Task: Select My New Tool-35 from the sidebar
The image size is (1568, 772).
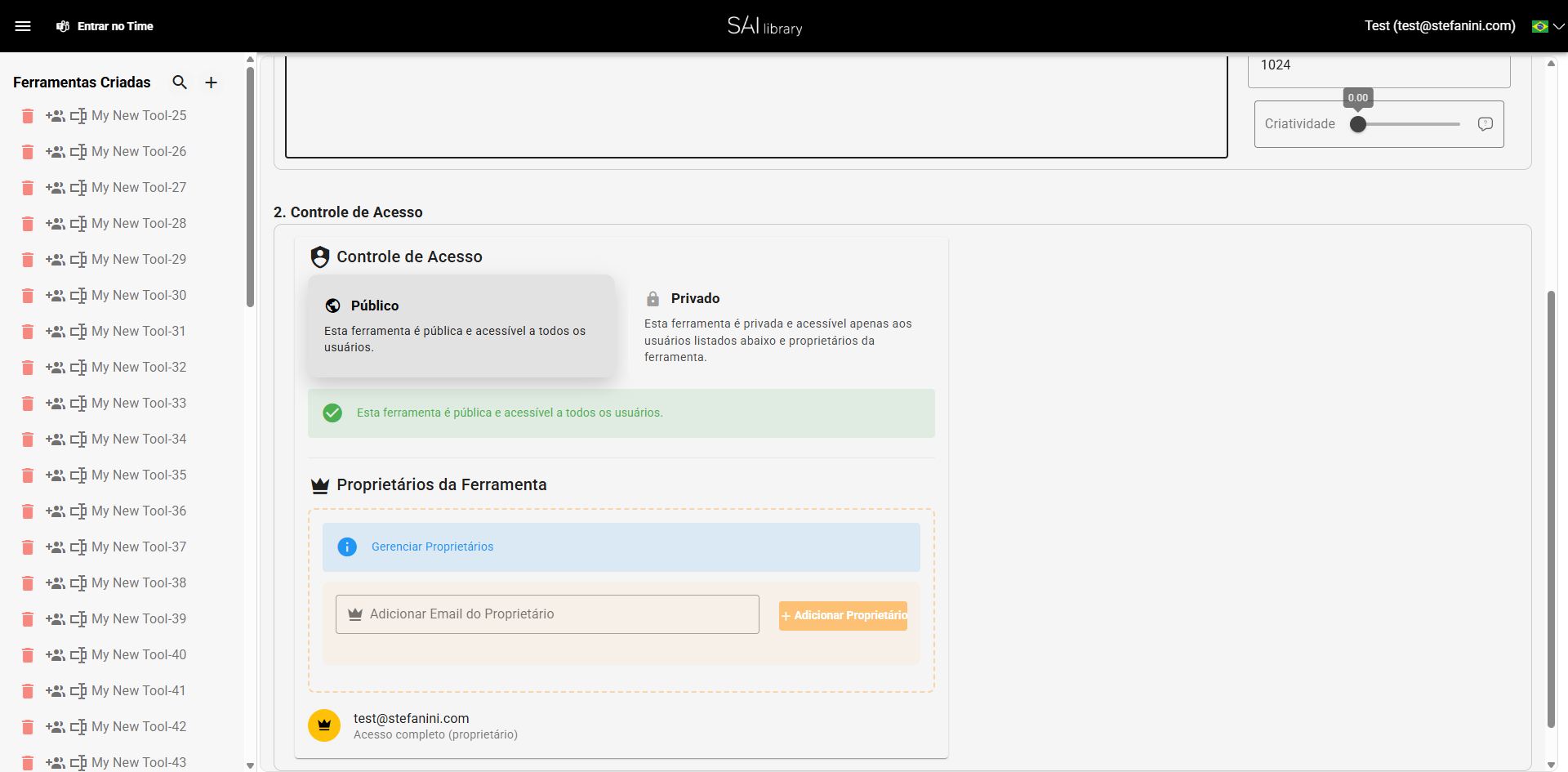Action: [139, 475]
